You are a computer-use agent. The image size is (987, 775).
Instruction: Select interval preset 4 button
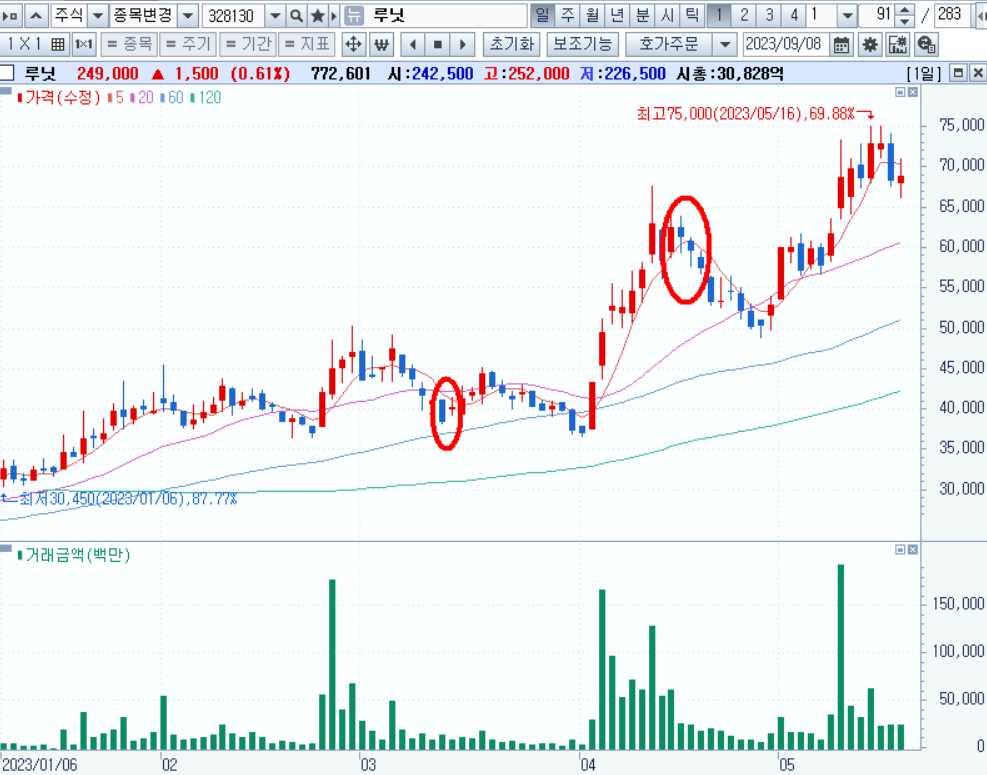(x=793, y=15)
